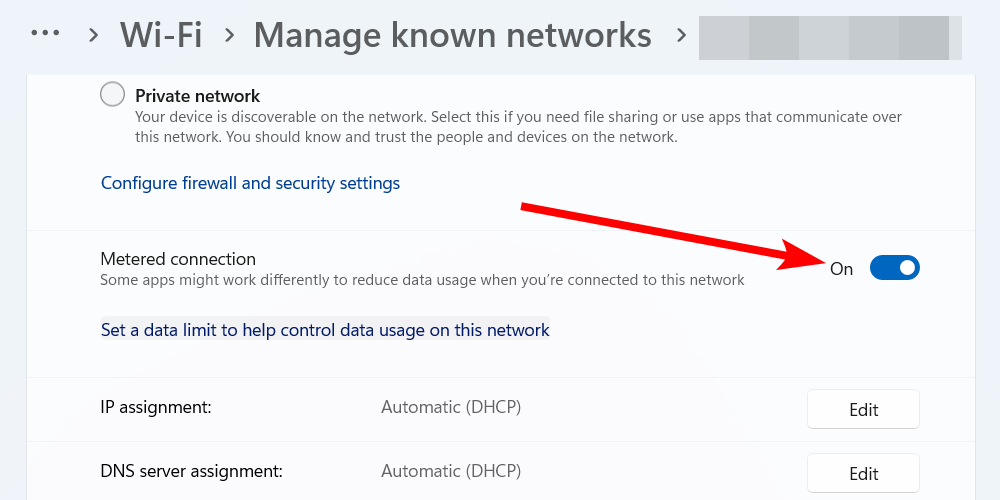The height and width of the screenshot is (500, 1000).
Task: Select the Private network radio button
Action: point(113,95)
